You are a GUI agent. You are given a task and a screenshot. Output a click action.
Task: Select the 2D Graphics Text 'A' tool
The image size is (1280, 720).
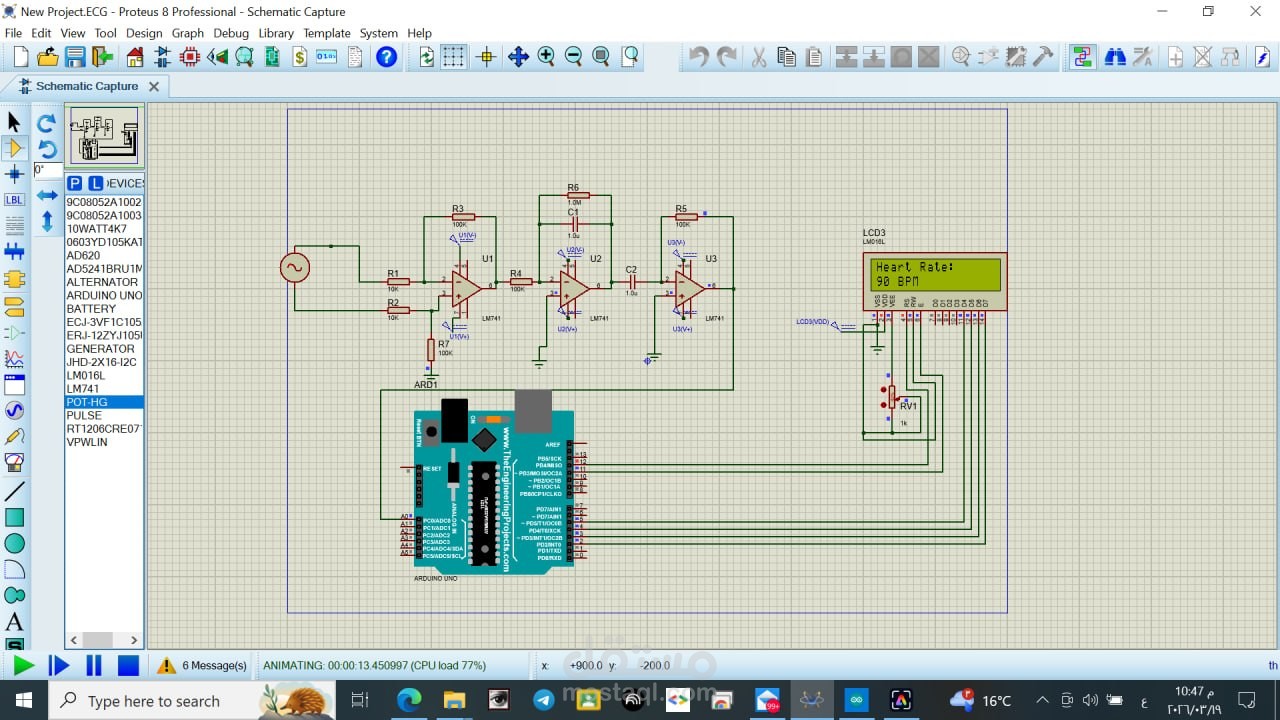click(14, 622)
